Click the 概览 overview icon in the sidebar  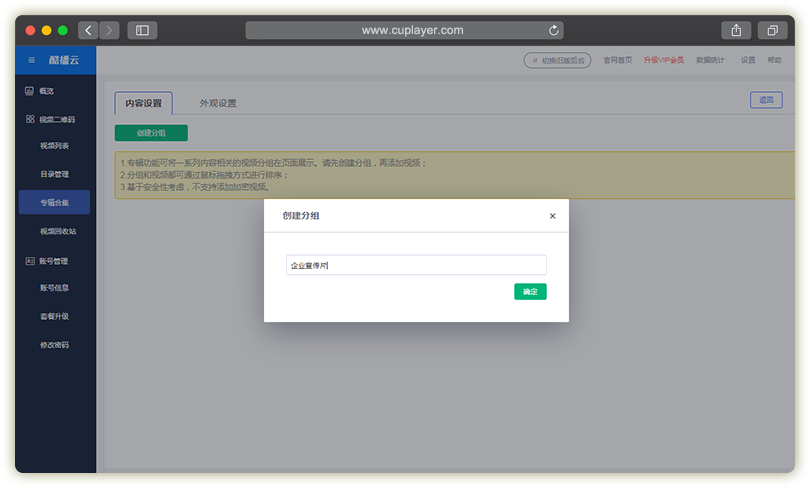point(29,91)
